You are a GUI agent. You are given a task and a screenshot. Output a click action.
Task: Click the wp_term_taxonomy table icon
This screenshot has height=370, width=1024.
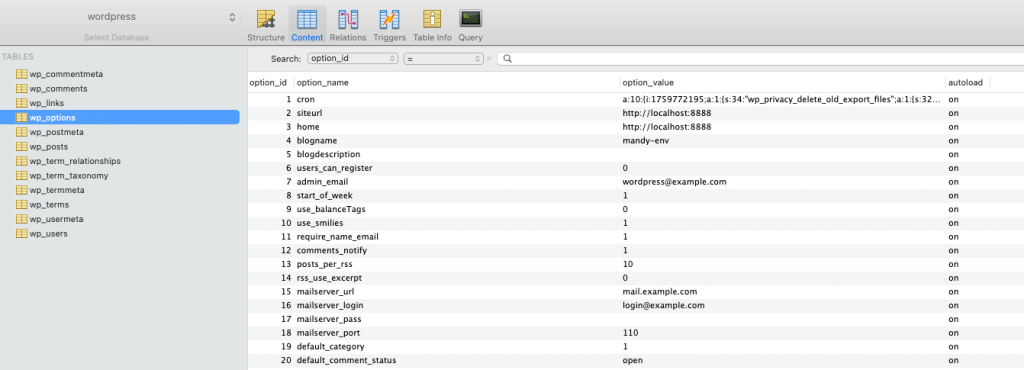click(22, 176)
